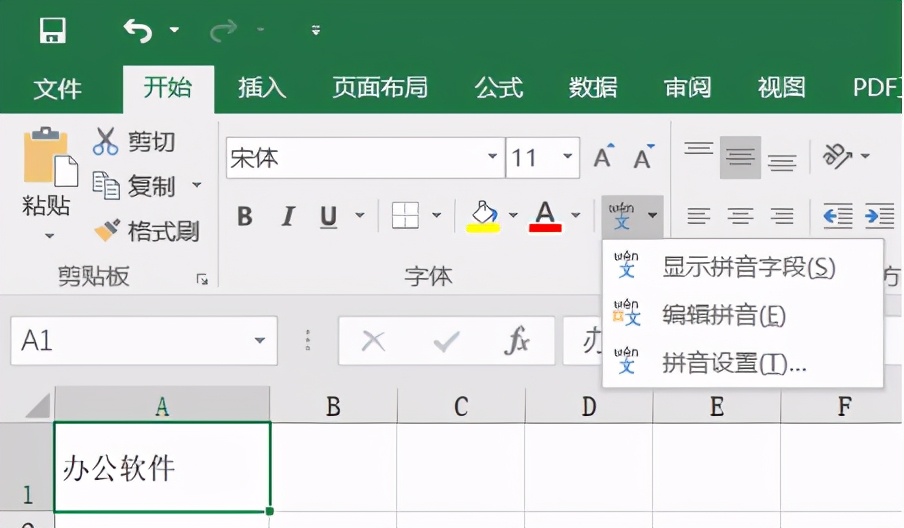This screenshot has height=528, width=904.
Task: Switch to the 开始 tab
Action: [168, 88]
